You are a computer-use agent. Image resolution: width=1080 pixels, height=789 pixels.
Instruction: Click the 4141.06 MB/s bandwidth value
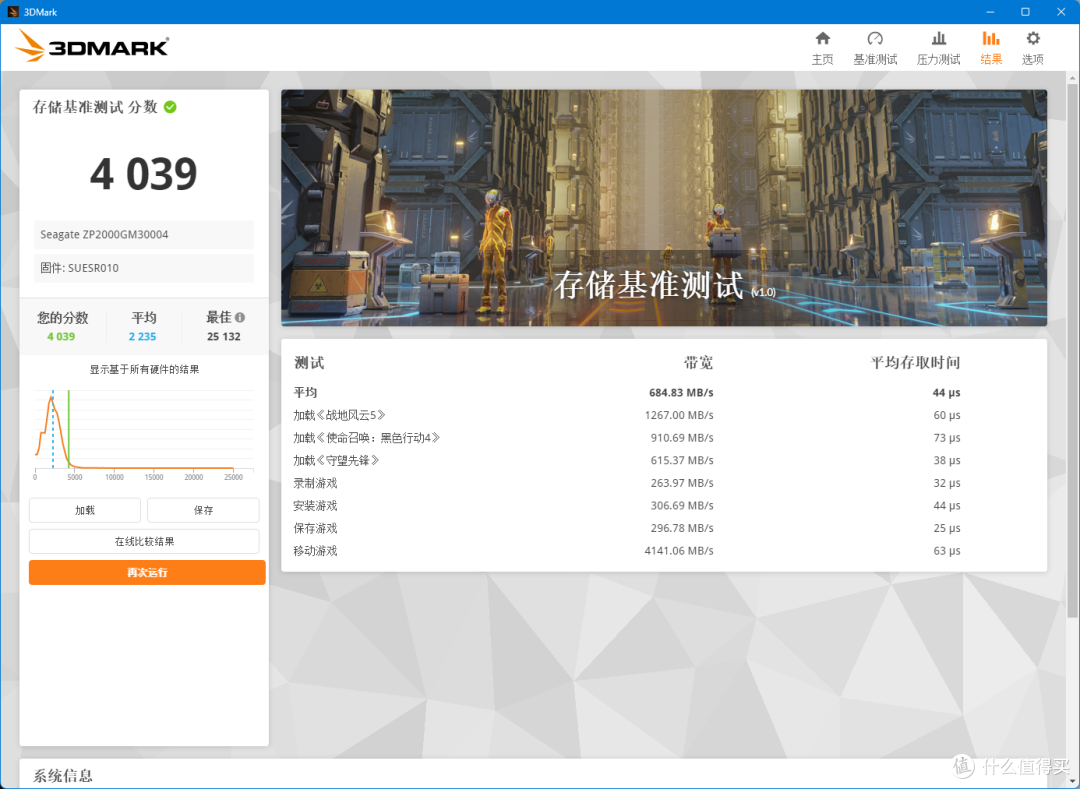(679, 551)
